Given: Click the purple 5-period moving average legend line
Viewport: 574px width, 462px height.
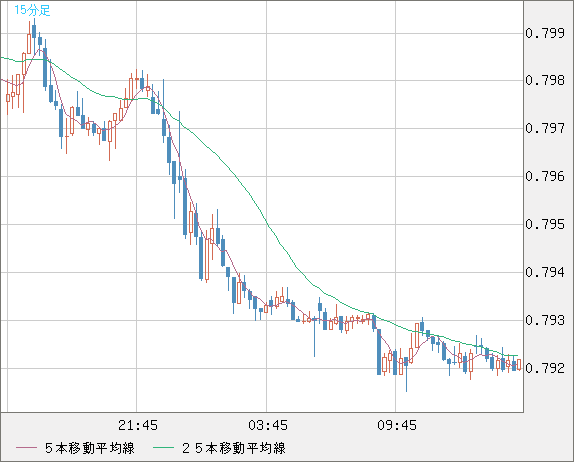Looking at the screenshot, I should coord(26,448).
